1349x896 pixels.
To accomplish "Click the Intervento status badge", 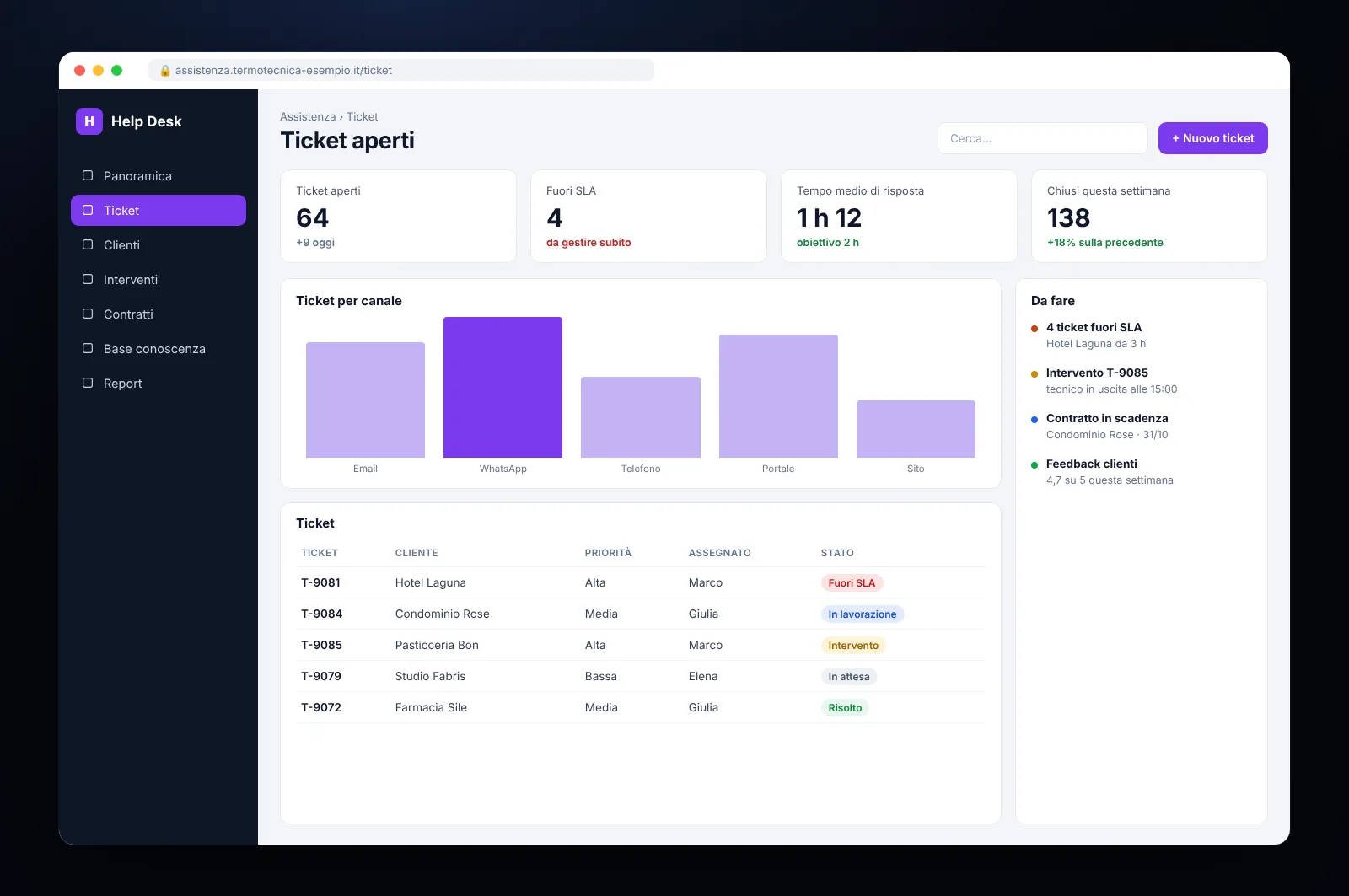I will pos(853,646).
